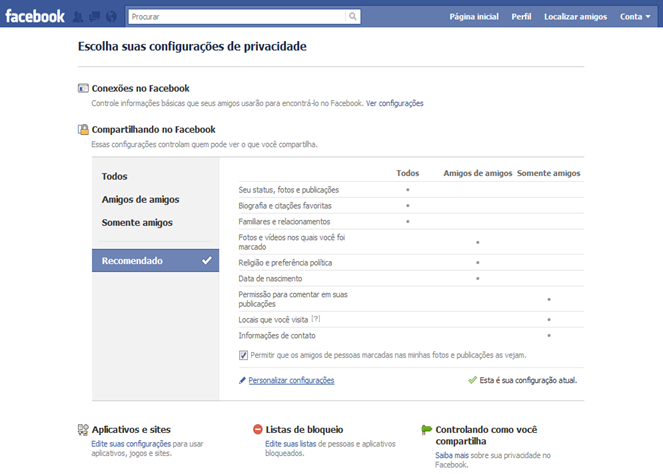Screen dimensions: 663x474
Task: Select the Somente amigos preset
Action: (x=137, y=223)
